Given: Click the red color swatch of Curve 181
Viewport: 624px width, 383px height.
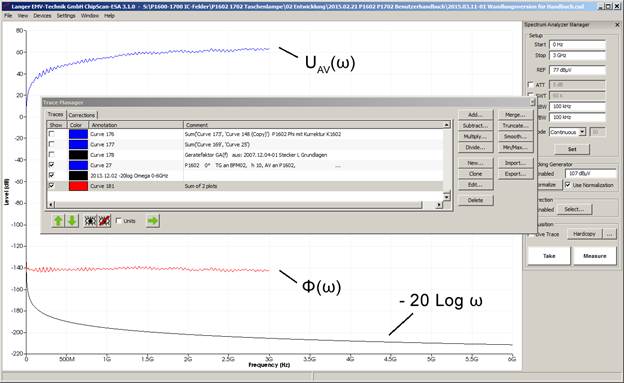Looking at the screenshot, I should click(x=78, y=186).
